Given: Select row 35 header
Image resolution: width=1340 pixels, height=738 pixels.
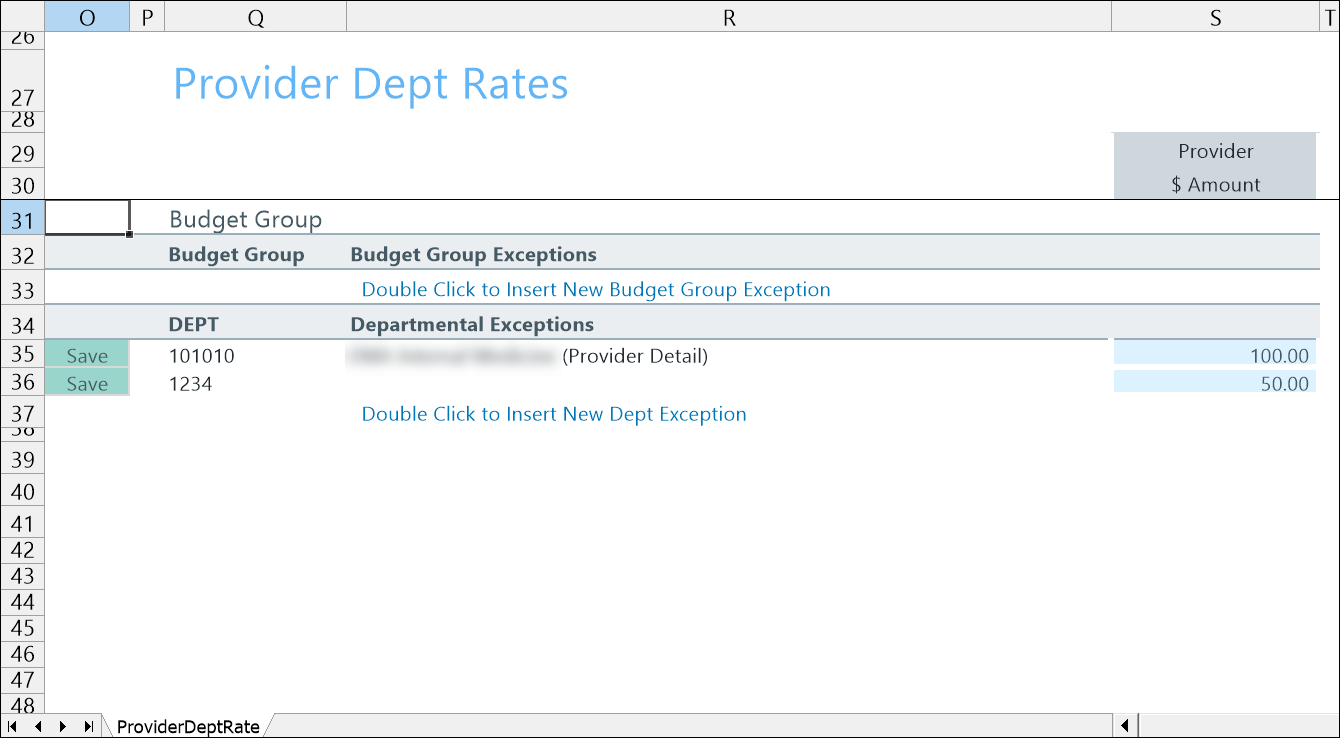Looking at the screenshot, I should [x=22, y=355].
